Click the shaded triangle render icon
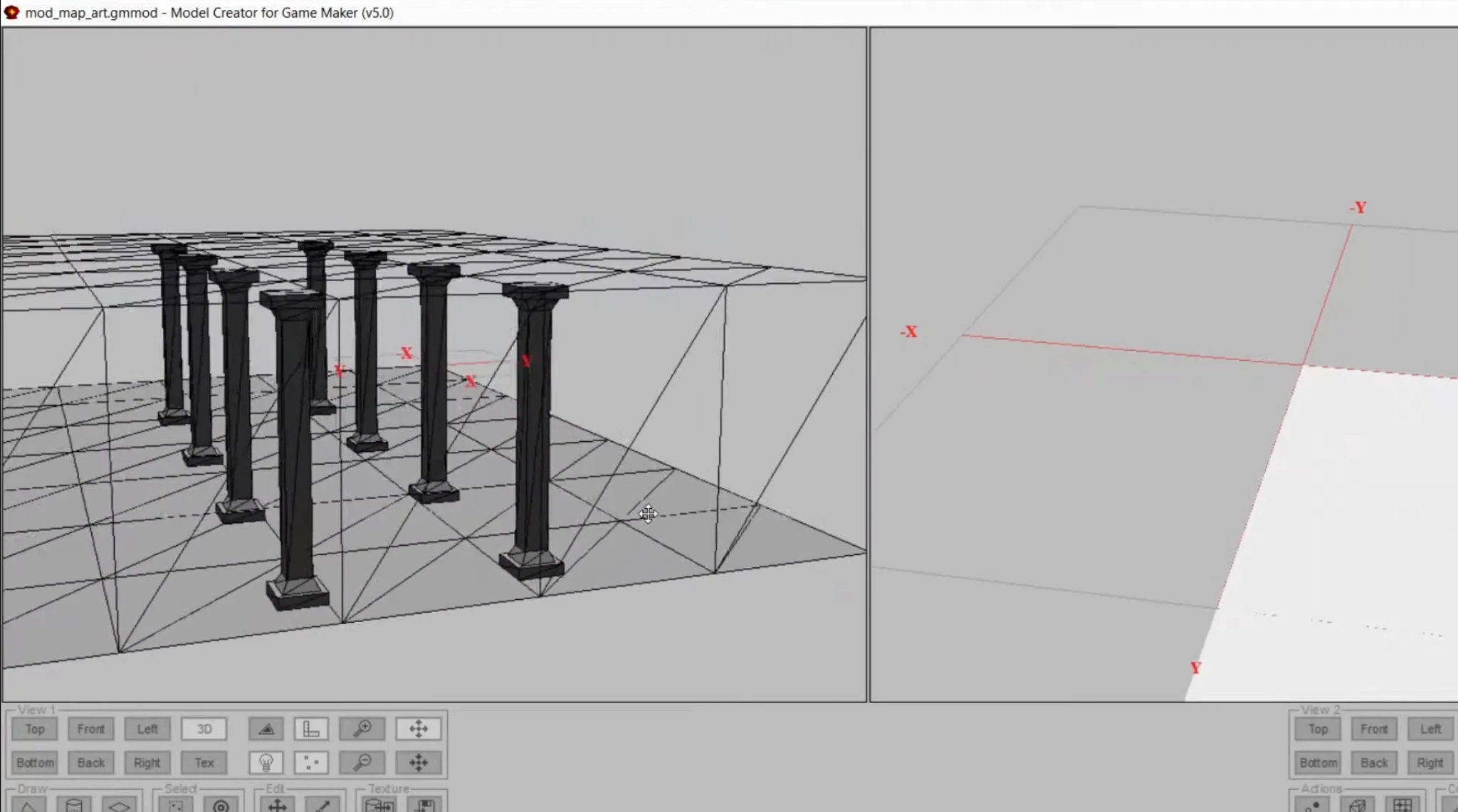This screenshot has width=1458, height=812. pos(266,729)
